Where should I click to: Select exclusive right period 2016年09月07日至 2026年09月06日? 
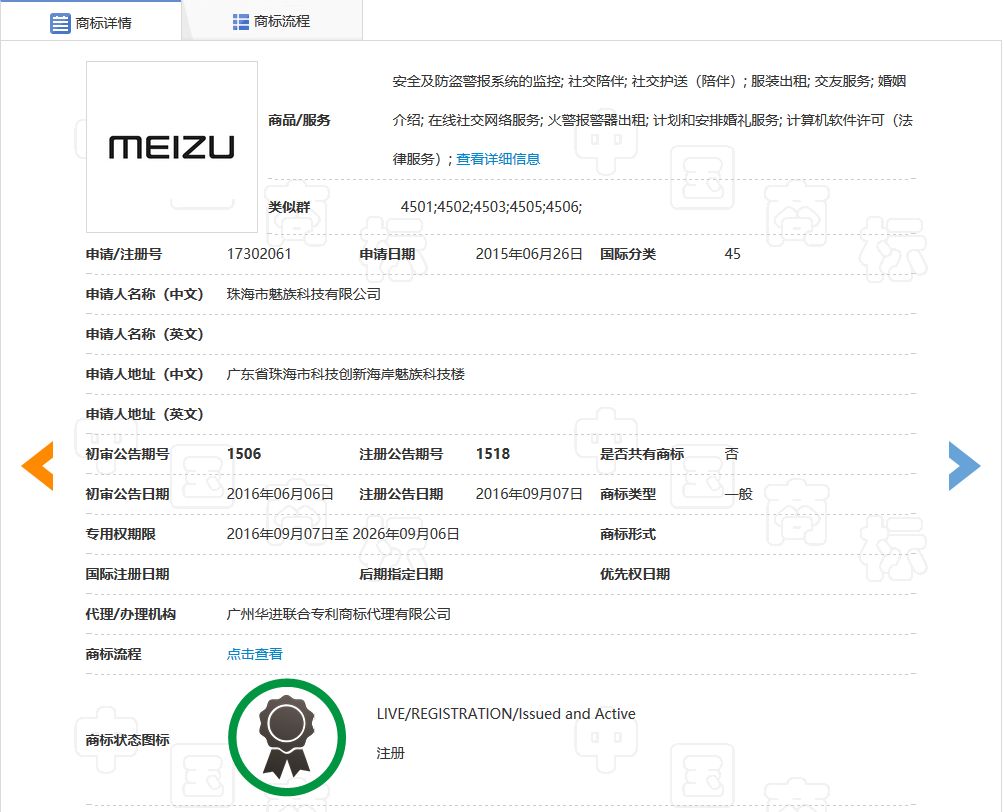click(x=343, y=534)
